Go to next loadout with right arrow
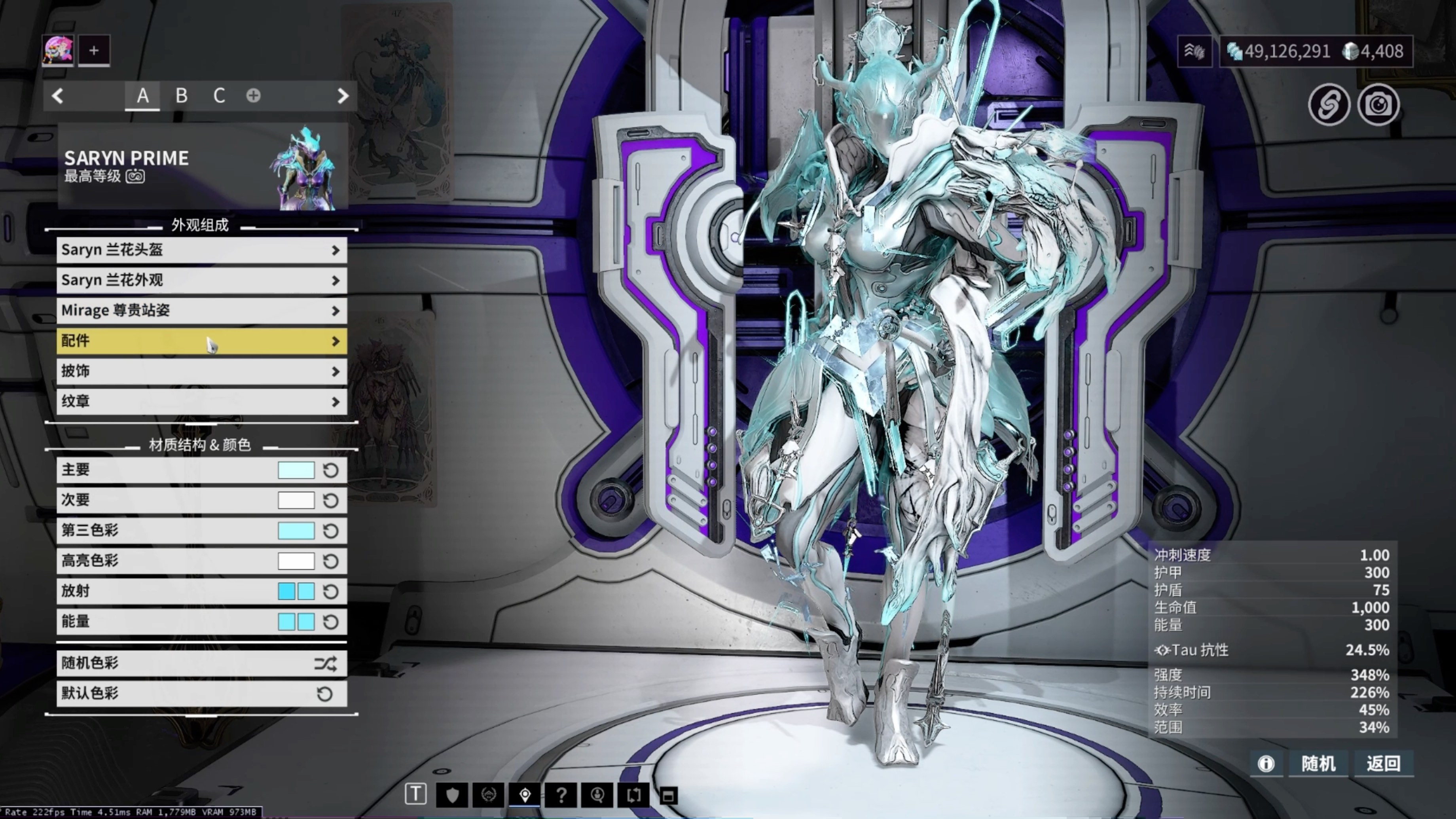The image size is (1456, 819). 343,95
